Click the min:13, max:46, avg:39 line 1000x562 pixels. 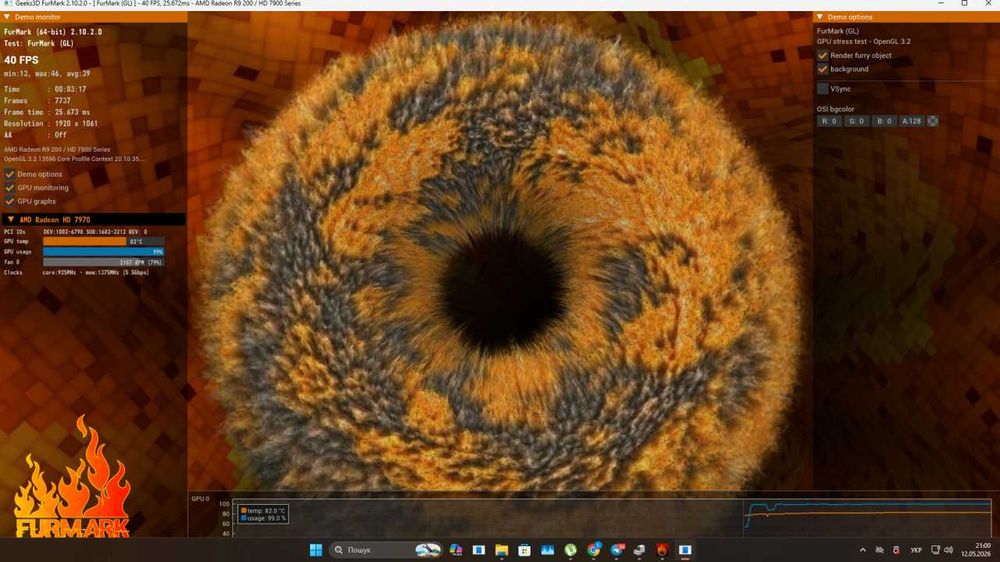click(x=47, y=74)
